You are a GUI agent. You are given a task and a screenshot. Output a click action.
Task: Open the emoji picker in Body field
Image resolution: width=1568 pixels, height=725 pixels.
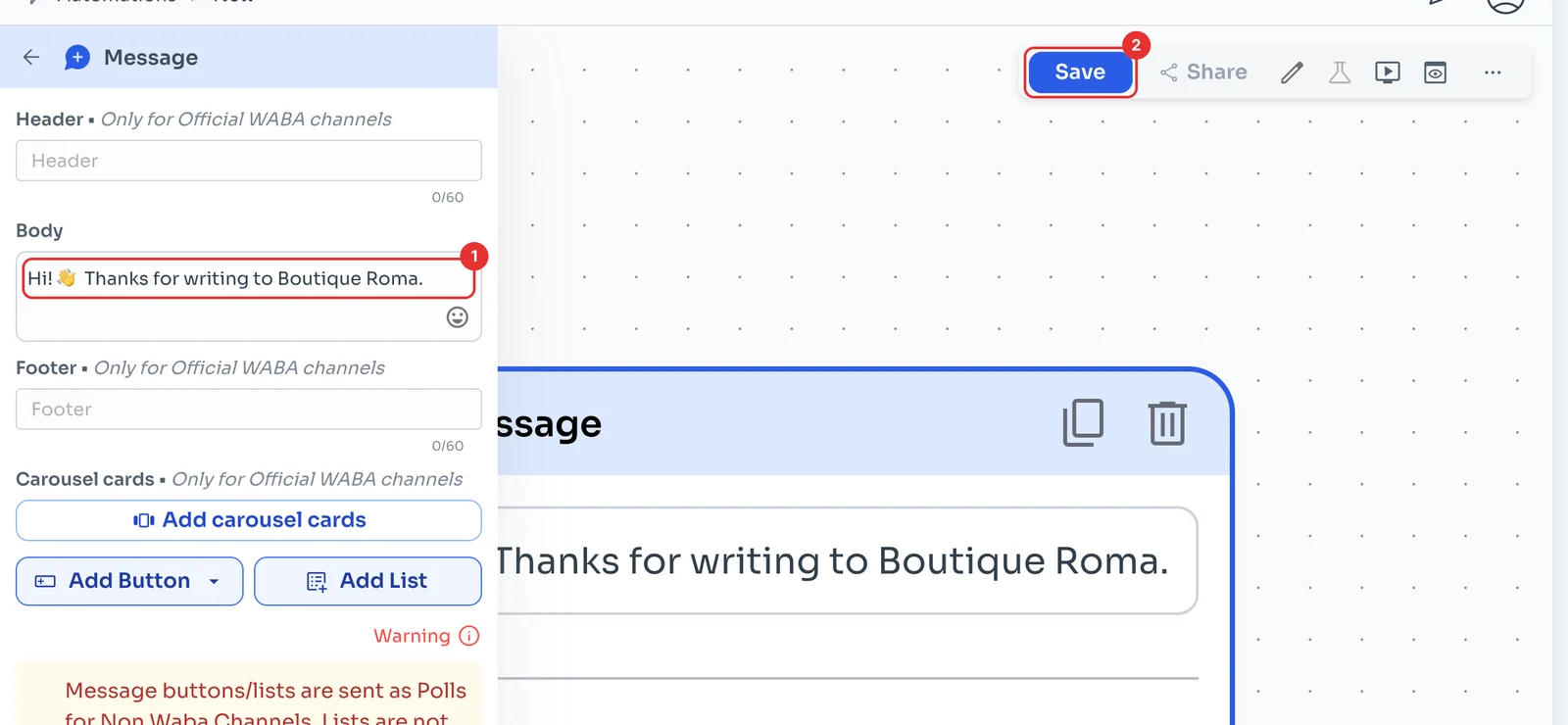tap(458, 317)
